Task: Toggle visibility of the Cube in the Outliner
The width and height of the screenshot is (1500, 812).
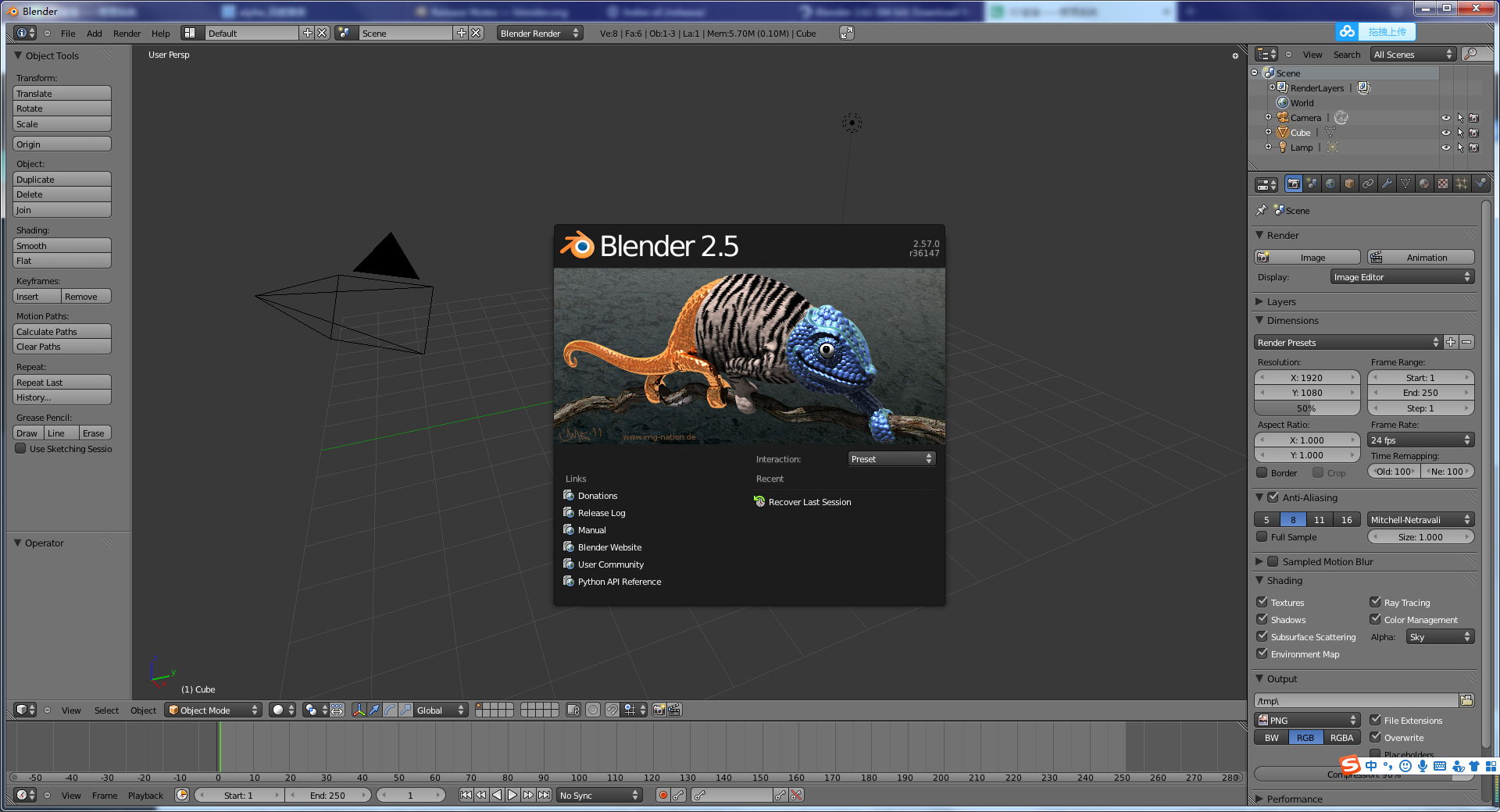Action: 1445,132
